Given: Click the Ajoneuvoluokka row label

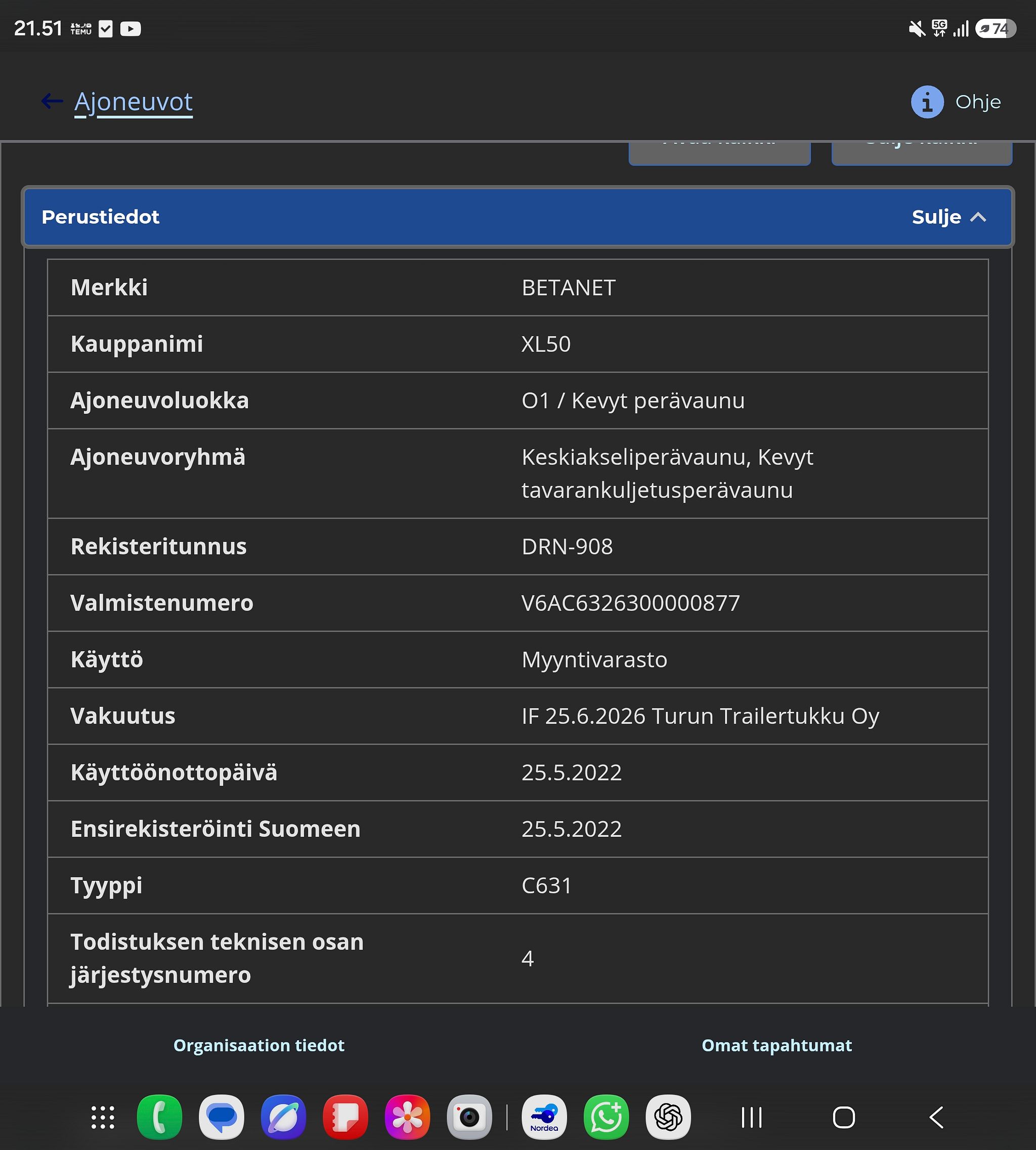Looking at the screenshot, I should pos(159,401).
